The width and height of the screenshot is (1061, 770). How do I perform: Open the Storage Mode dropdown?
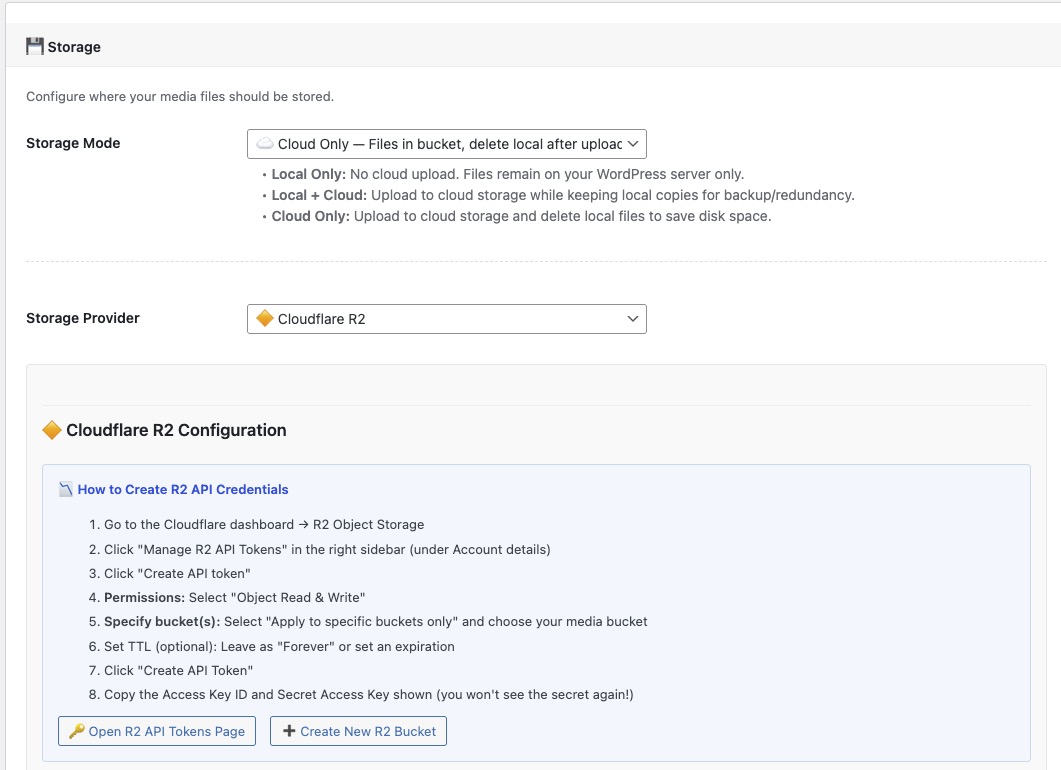[446, 143]
